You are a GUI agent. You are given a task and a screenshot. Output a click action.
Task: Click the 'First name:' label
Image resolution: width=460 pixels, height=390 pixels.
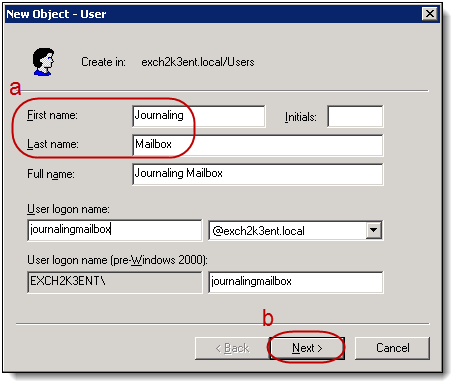[x=52, y=115]
